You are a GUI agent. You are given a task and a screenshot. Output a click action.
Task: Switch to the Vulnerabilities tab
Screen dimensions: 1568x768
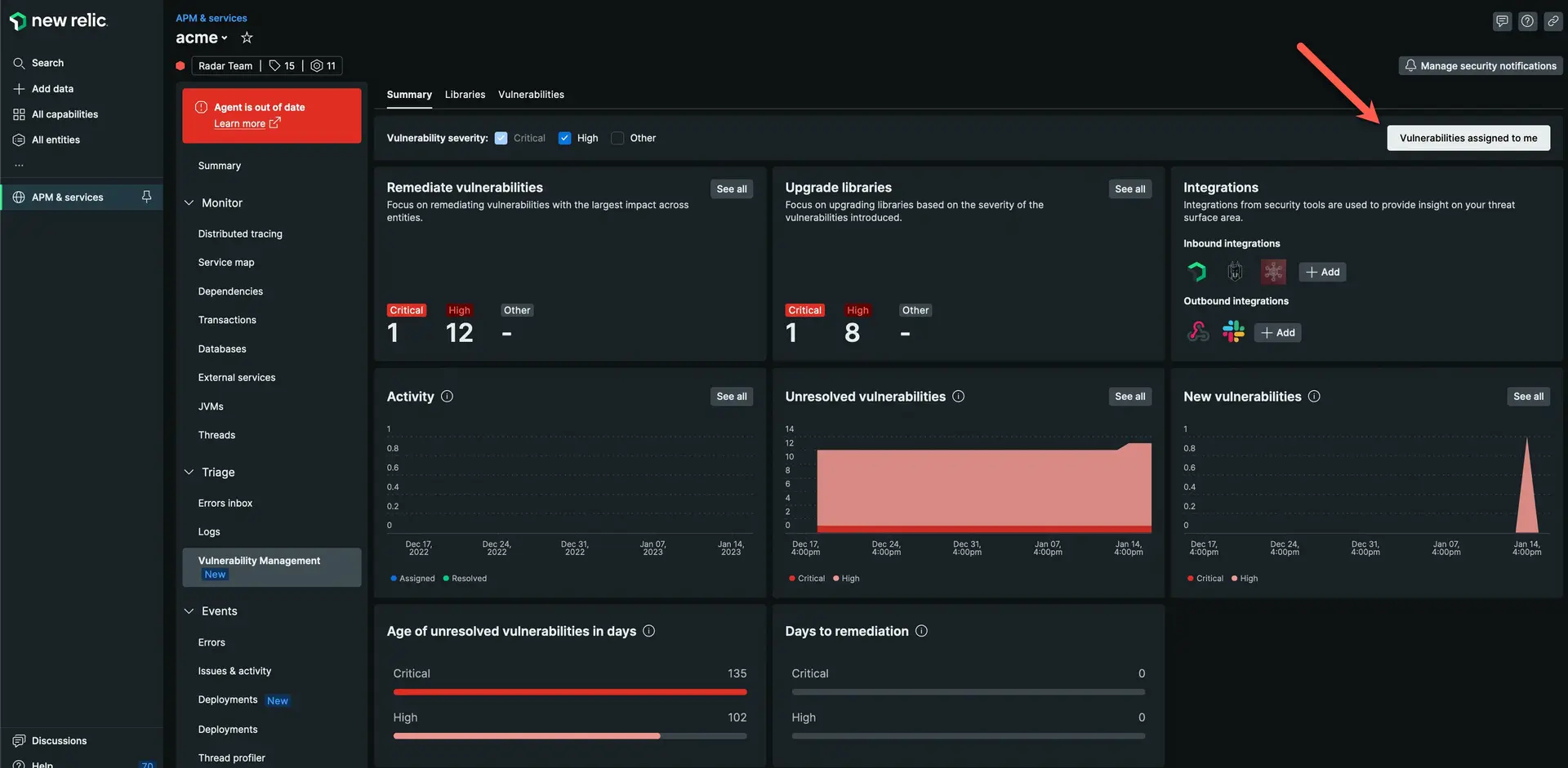pos(531,95)
